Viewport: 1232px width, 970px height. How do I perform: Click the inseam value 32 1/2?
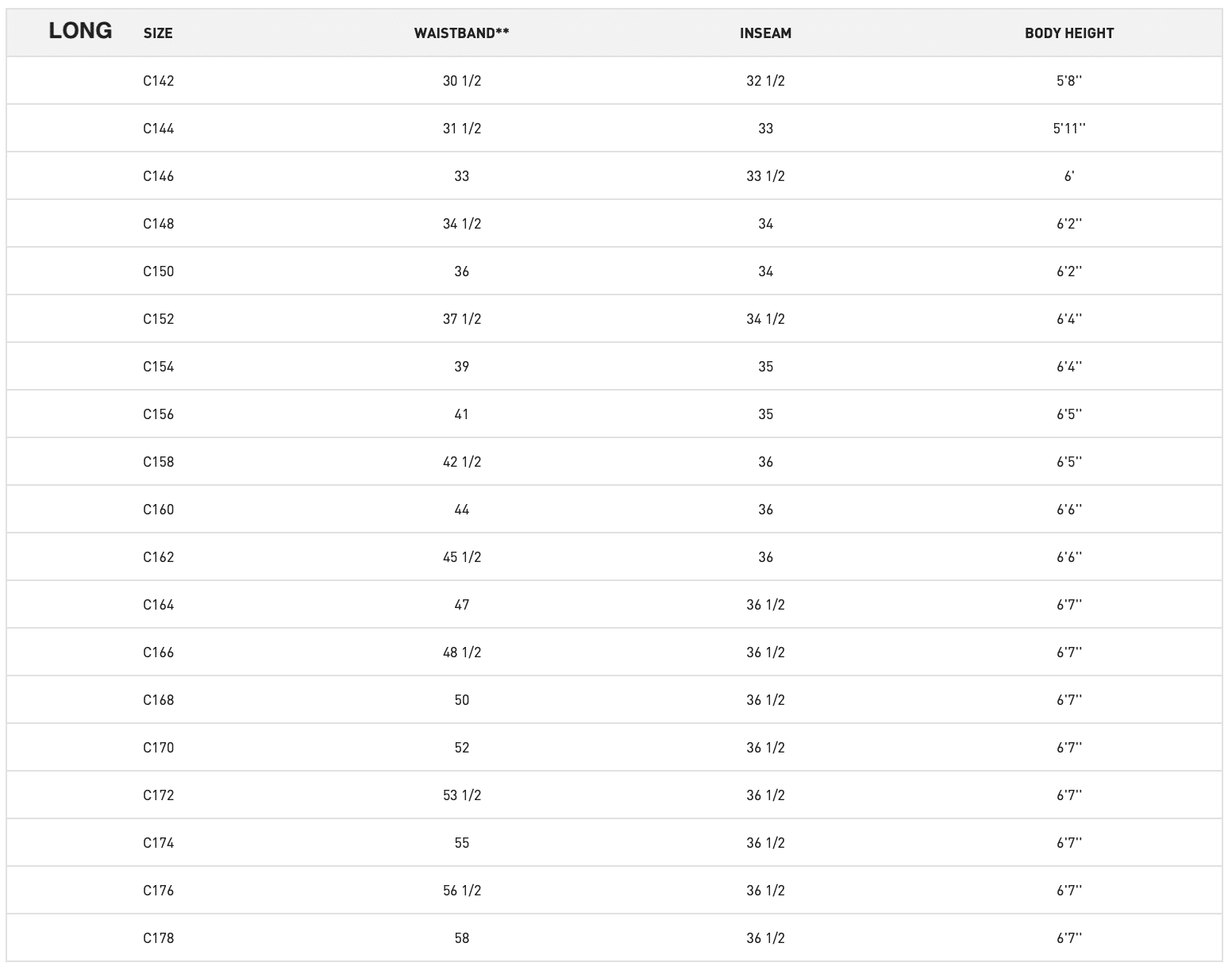[x=765, y=81]
